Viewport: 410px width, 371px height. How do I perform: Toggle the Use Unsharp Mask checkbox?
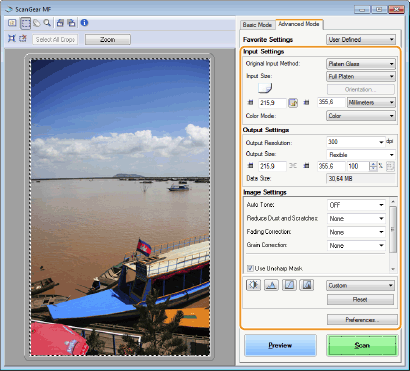[250, 268]
